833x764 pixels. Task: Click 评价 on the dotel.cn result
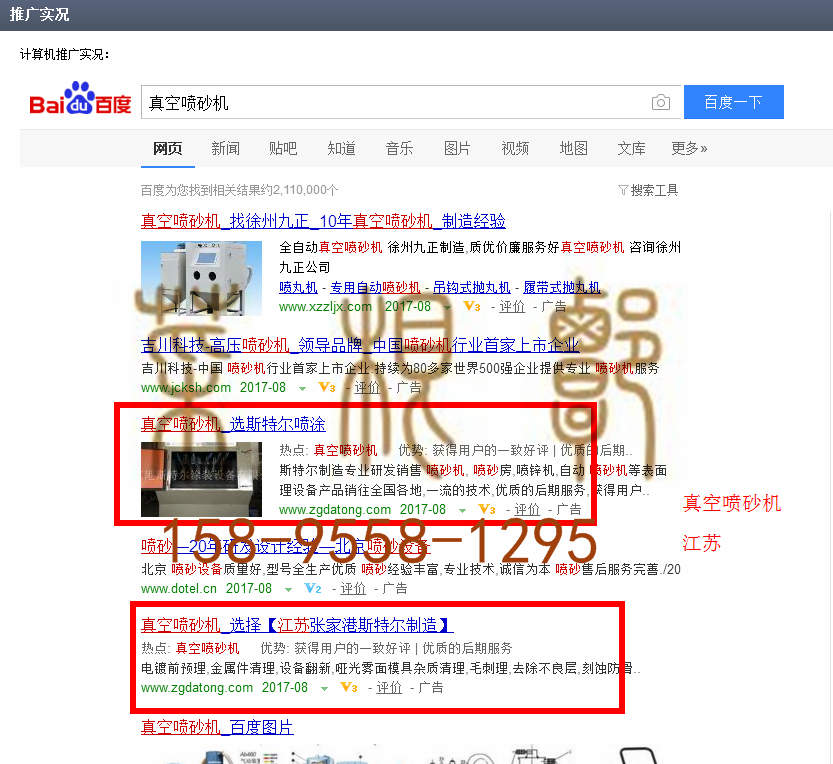click(x=353, y=589)
